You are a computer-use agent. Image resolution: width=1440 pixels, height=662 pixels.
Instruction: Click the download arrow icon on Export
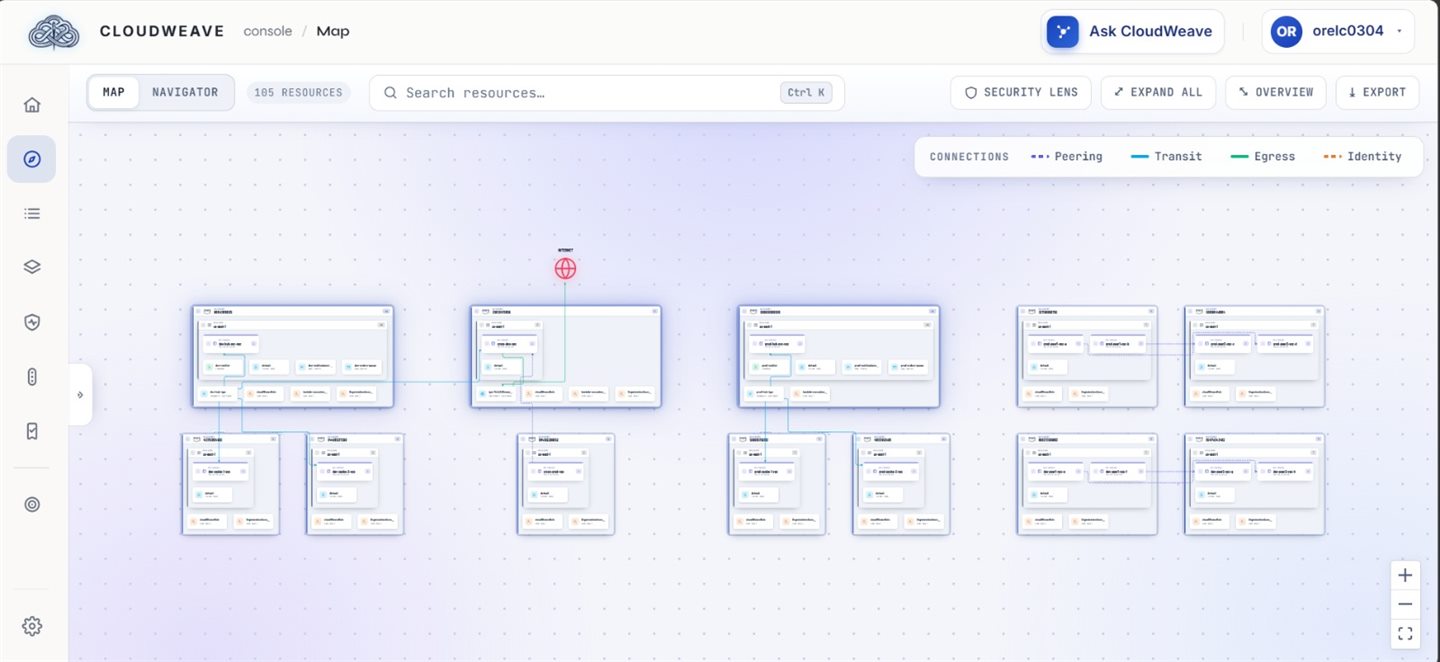point(1352,92)
